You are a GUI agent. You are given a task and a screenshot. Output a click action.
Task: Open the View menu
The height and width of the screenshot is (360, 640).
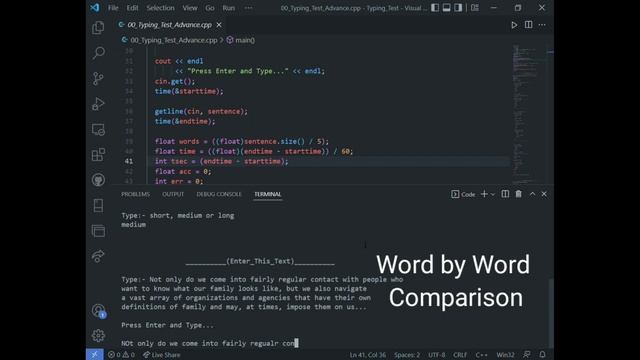pyautogui.click(x=190, y=8)
